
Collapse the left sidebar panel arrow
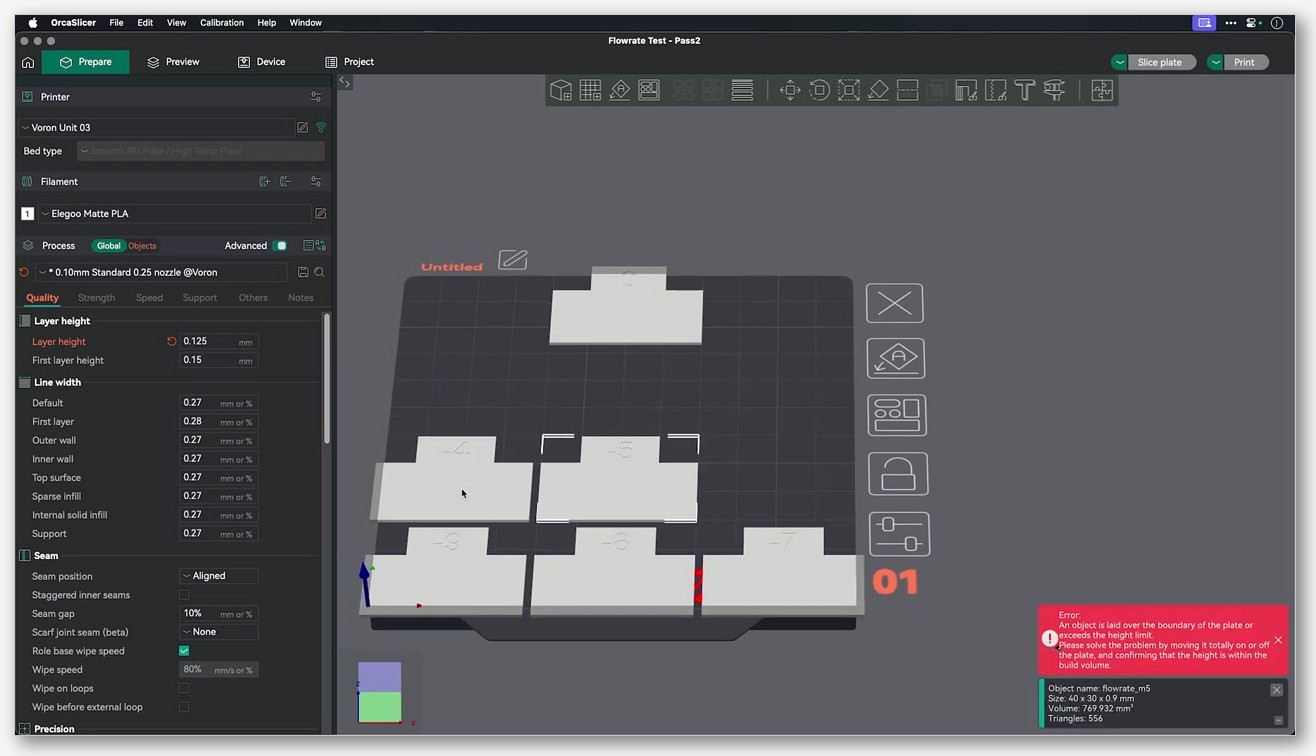pos(345,83)
